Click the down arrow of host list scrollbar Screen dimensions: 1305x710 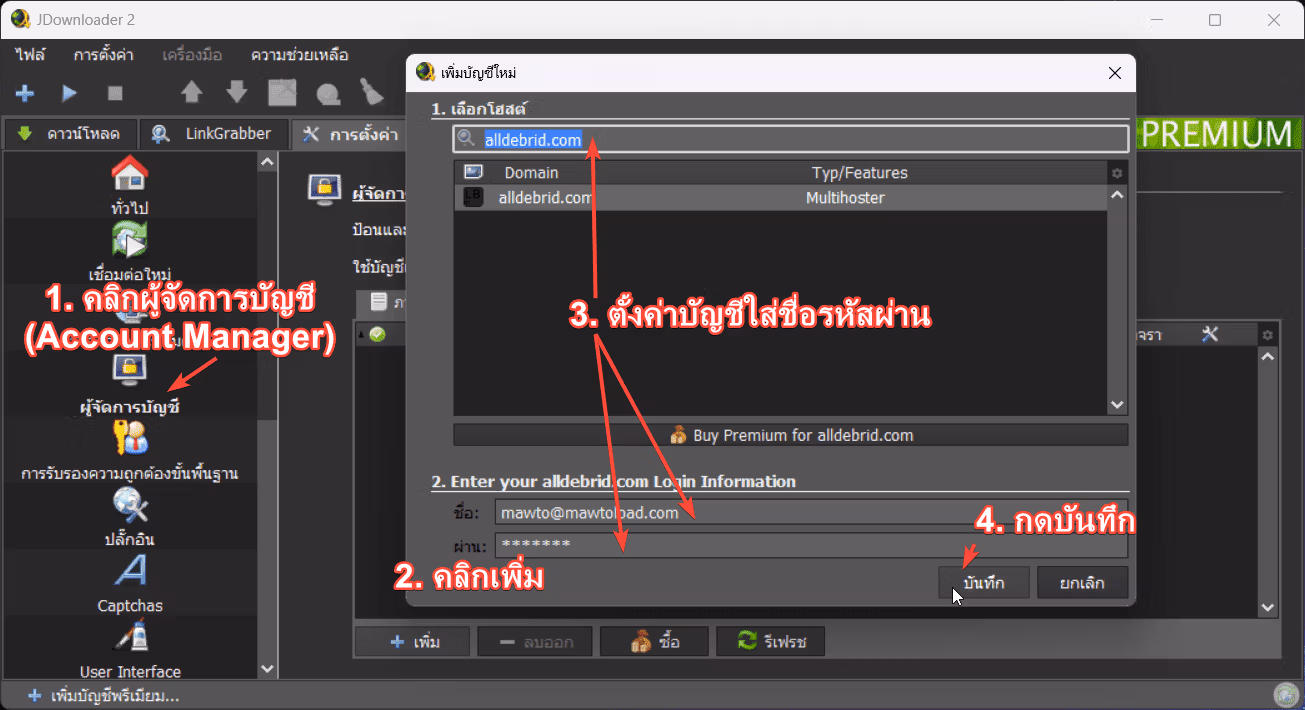(x=1118, y=404)
